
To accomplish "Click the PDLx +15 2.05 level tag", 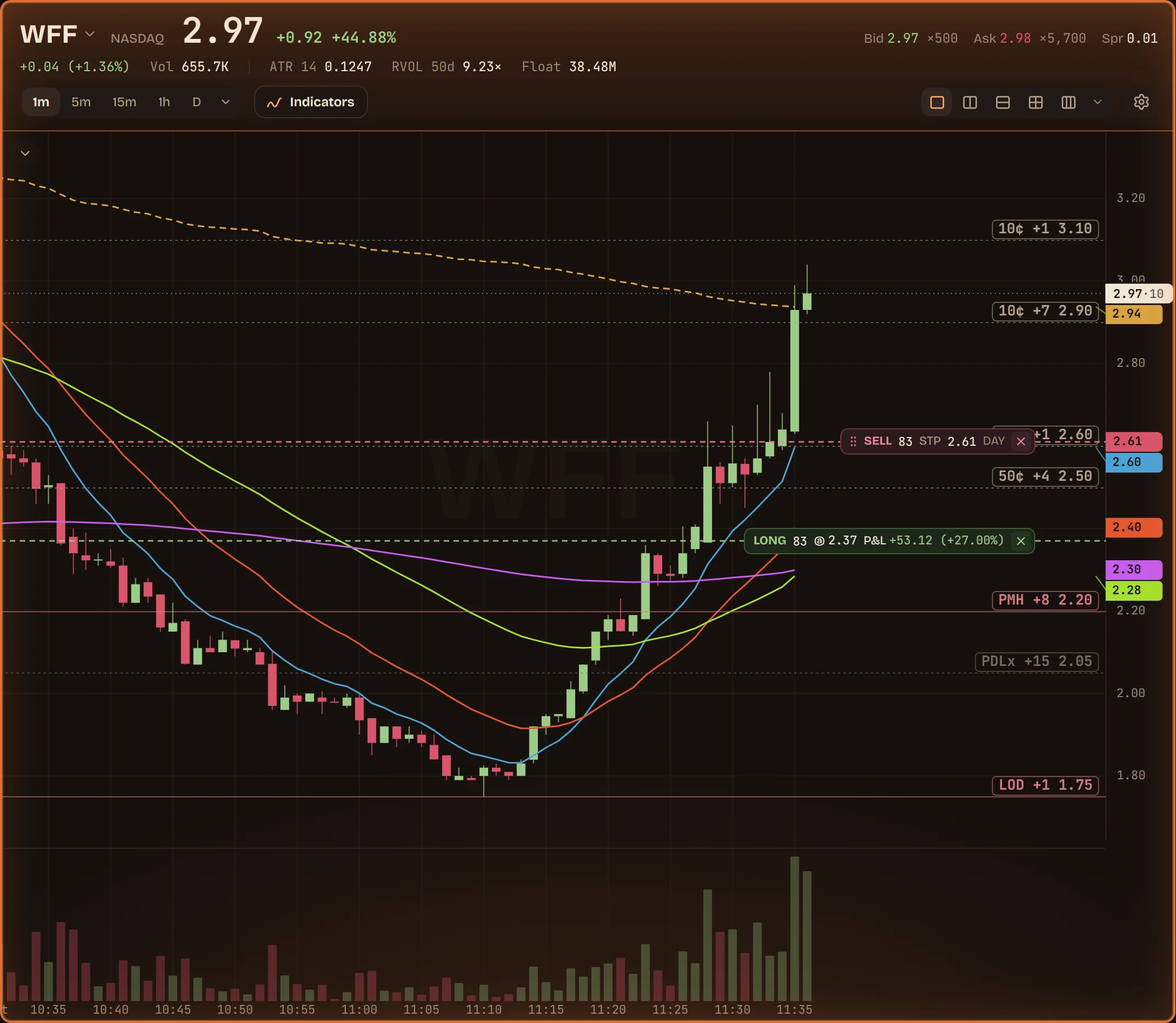I will tap(1036, 662).
